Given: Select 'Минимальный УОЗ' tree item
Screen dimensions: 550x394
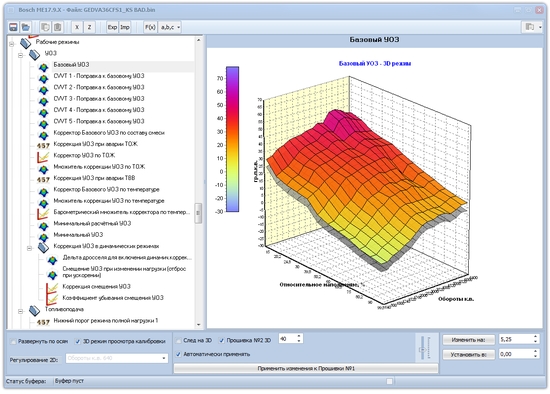Looking at the screenshot, I should click(x=78, y=235).
